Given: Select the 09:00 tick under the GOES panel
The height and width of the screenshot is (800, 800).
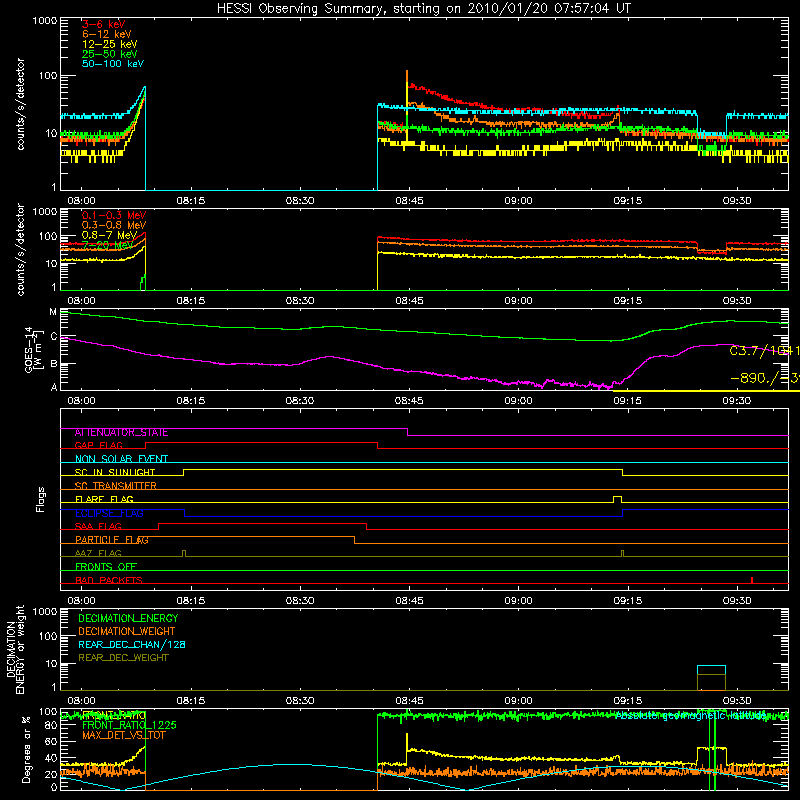Looking at the screenshot, I should (518, 401).
